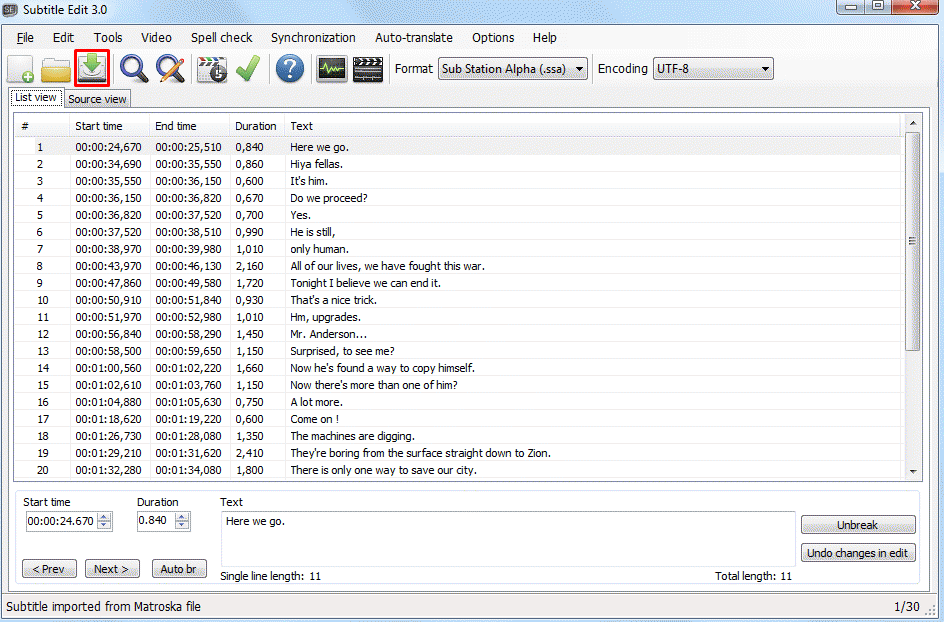
Task: Open the Auto-translate menu
Action: tap(414, 37)
